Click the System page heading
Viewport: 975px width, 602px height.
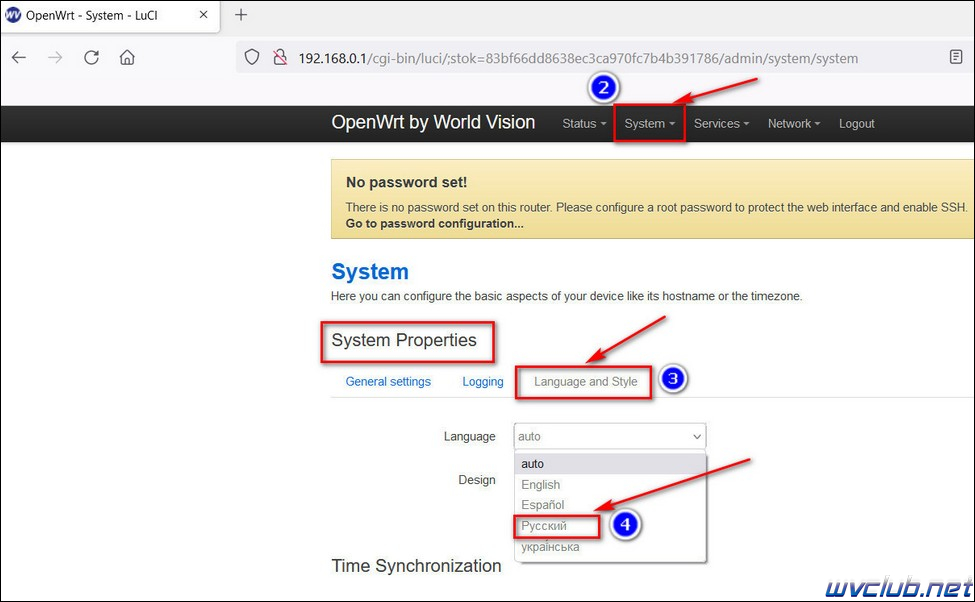[370, 272]
